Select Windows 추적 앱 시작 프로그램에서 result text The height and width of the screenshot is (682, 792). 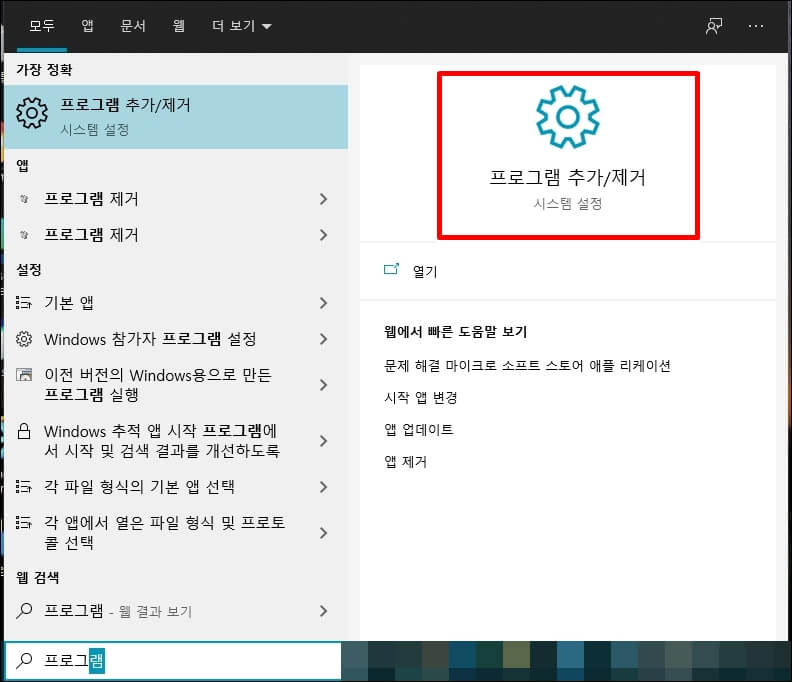162,441
